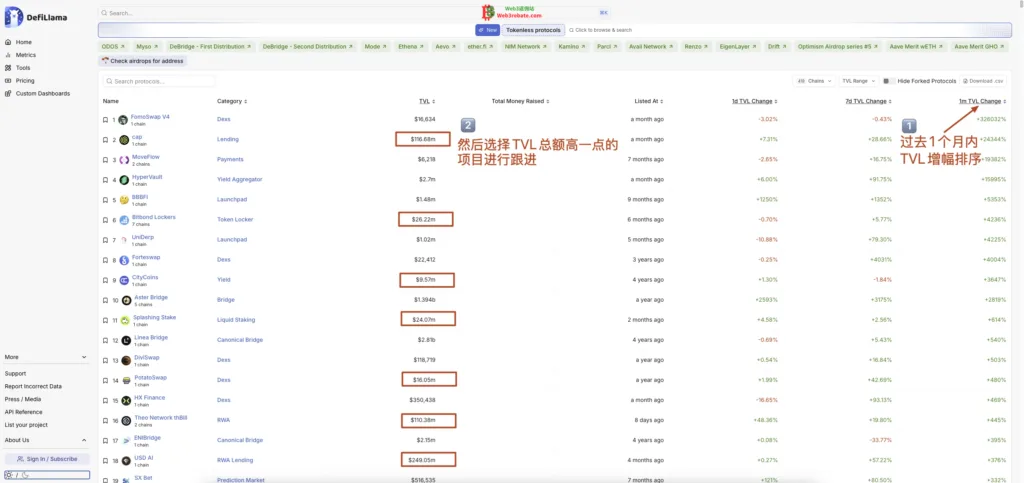Expand the More section in sidebar

coord(45,357)
